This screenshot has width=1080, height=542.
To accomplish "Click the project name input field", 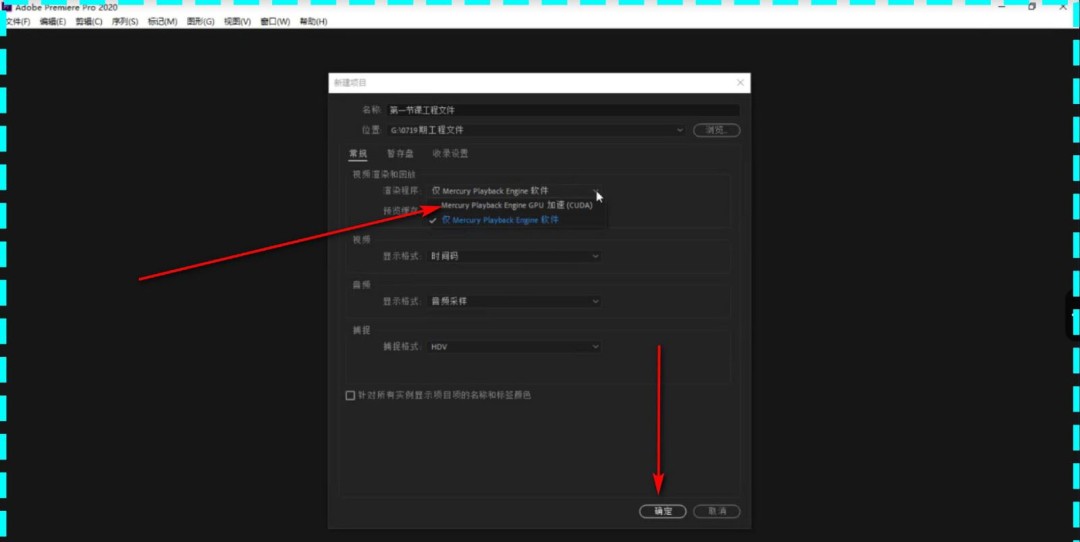I will 563,110.
